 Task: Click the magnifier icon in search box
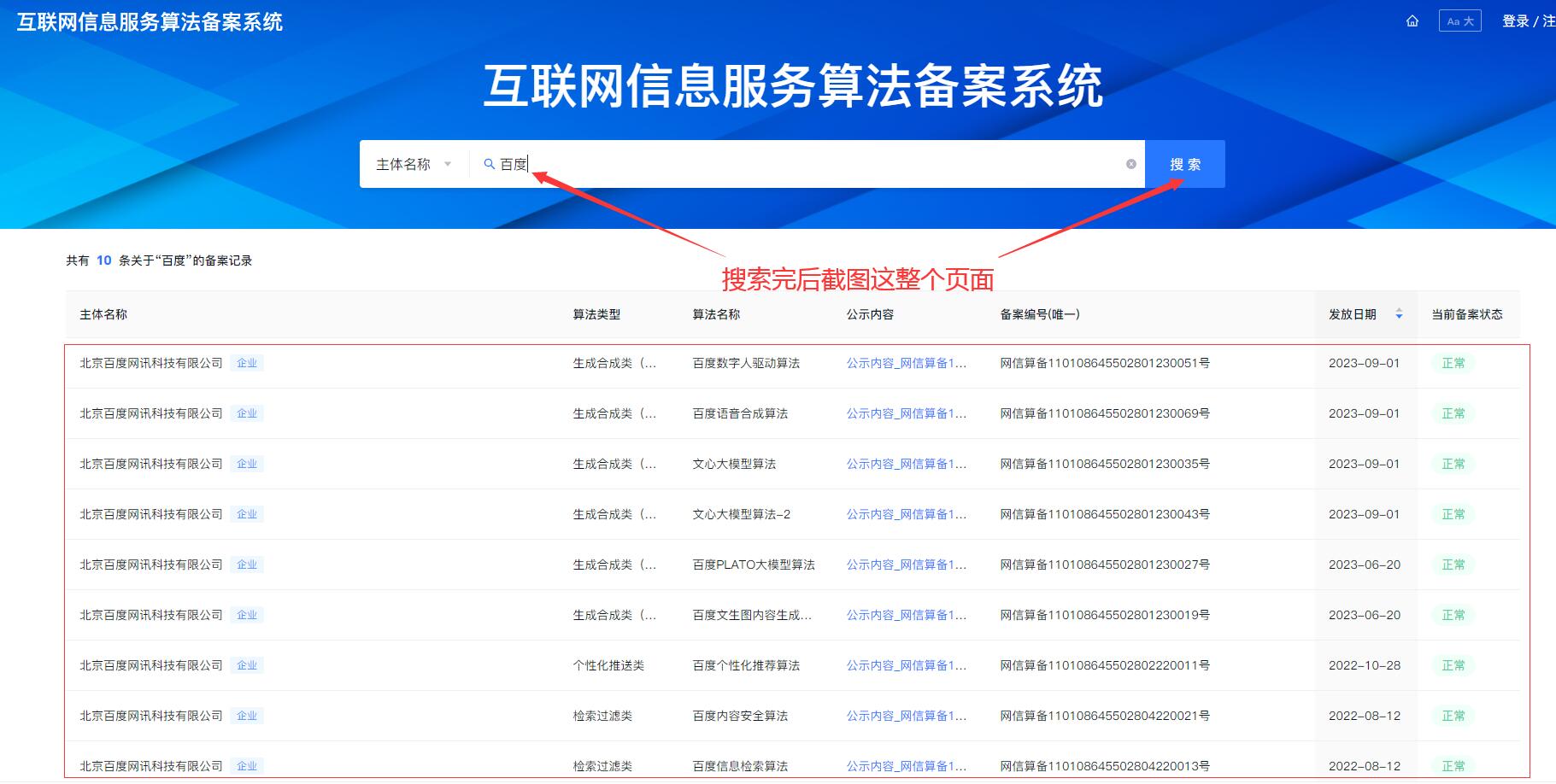[490, 164]
